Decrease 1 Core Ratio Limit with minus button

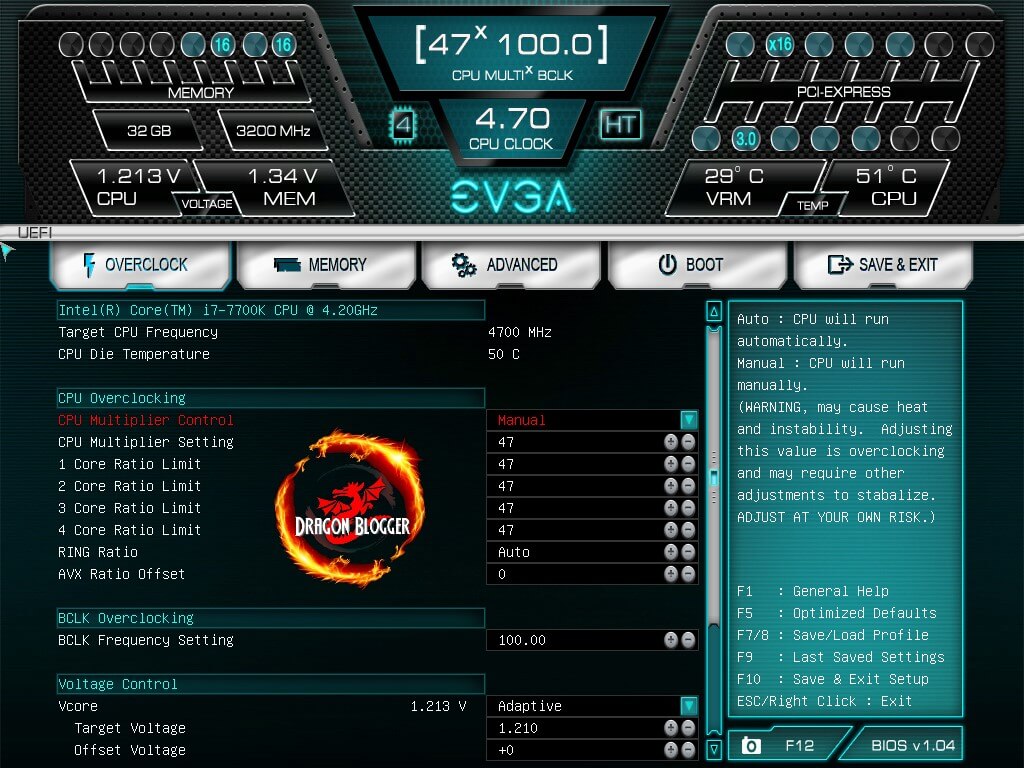point(688,464)
